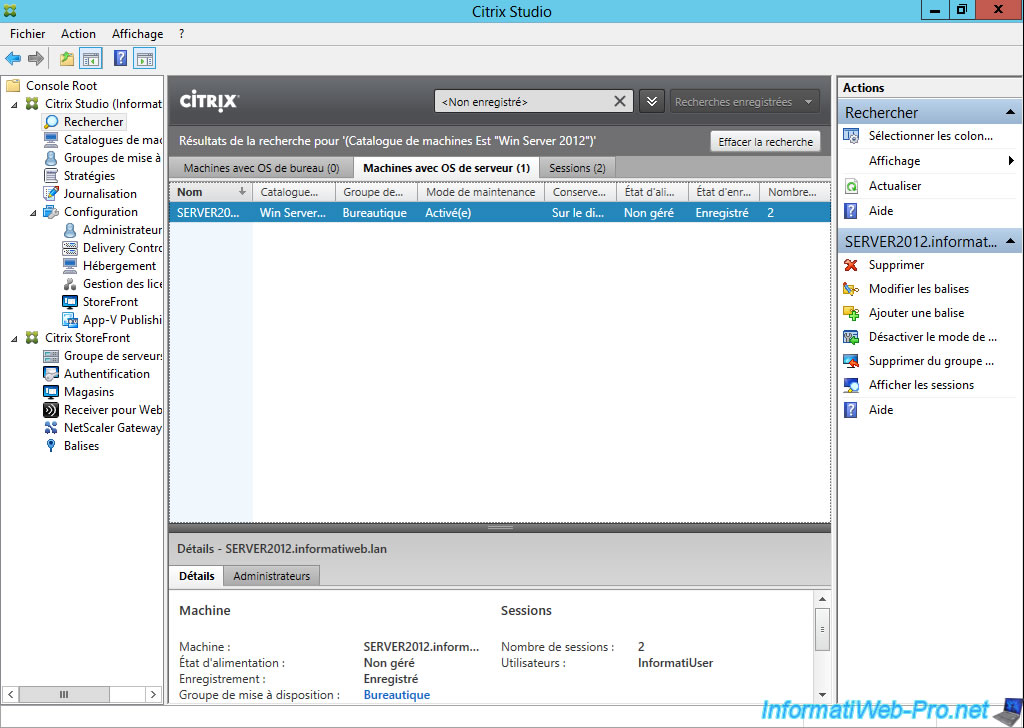Click the Delivery Controllers tree icon
This screenshot has height=728, width=1024.
[70, 248]
